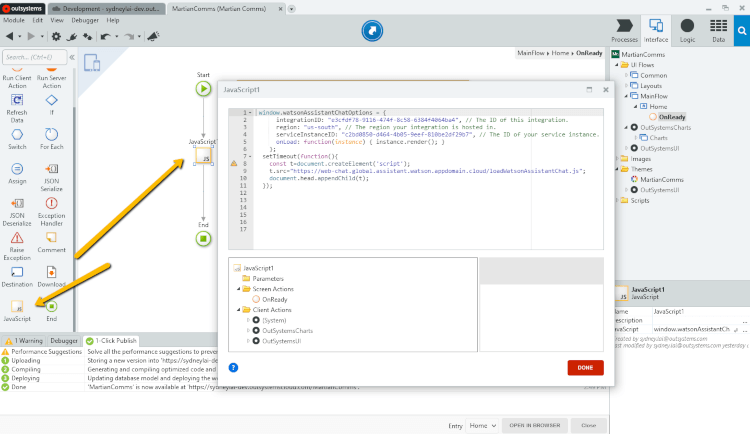The width and height of the screenshot is (750, 434).
Task: Open the Interface layer
Action: [x=656, y=31]
